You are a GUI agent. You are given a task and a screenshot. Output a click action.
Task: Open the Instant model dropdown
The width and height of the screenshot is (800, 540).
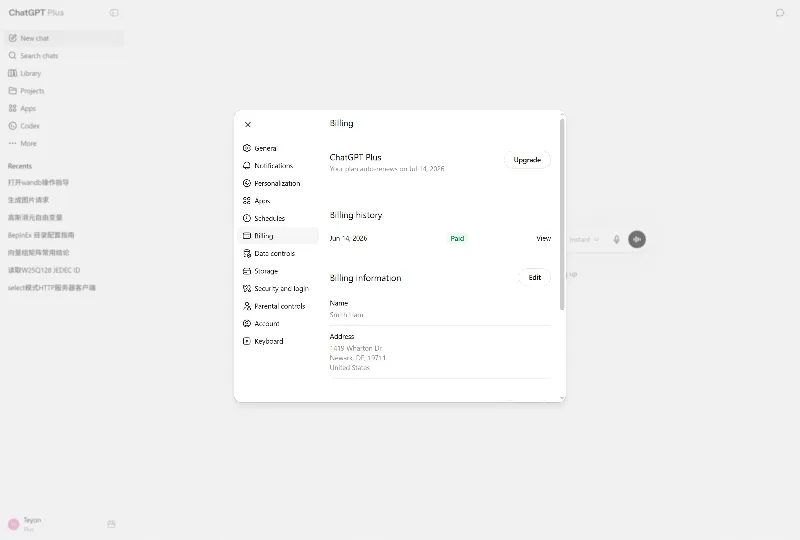584,239
